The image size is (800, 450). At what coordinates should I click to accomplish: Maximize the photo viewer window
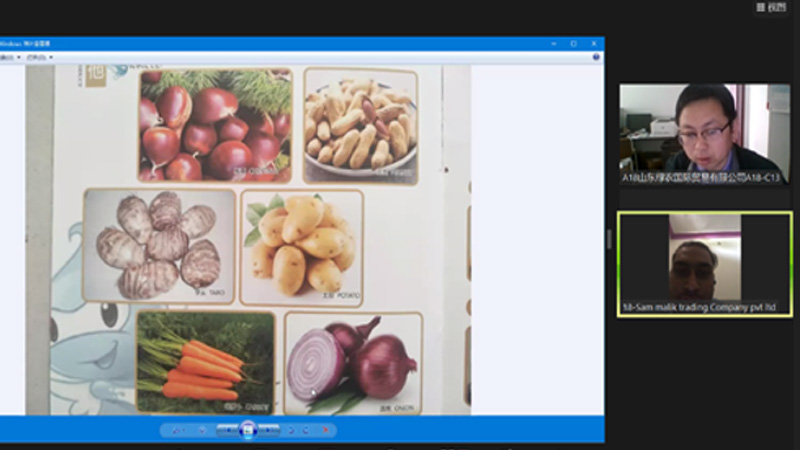click(x=573, y=44)
